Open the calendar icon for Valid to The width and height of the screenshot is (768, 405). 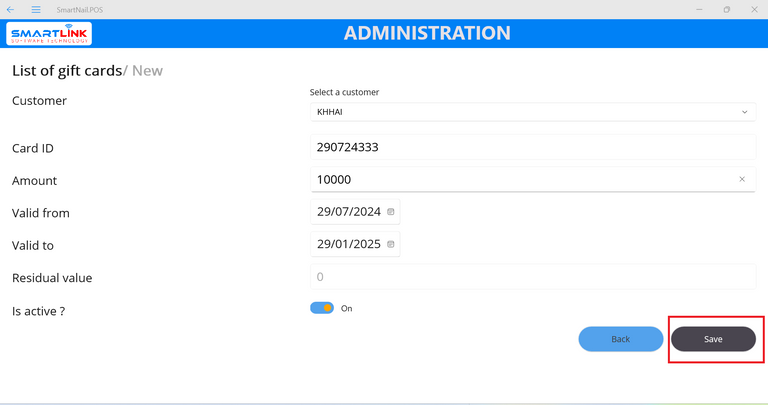(x=391, y=244)
